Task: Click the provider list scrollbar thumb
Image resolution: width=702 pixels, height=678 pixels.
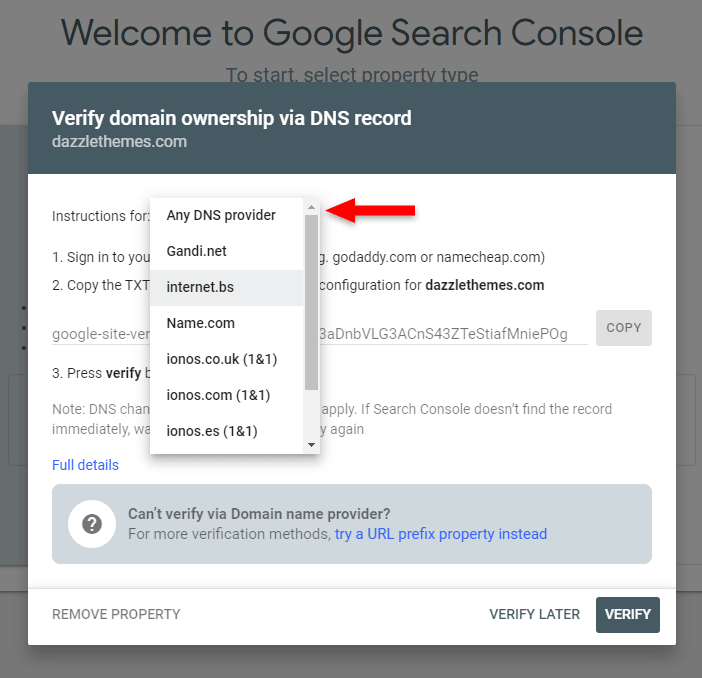Action: 312,302
